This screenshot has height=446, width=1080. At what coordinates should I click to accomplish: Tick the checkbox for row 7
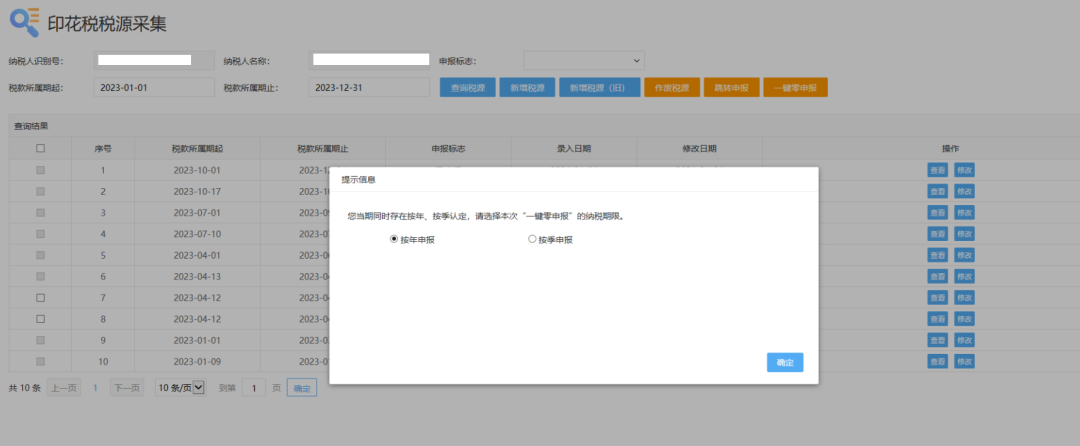41,298
